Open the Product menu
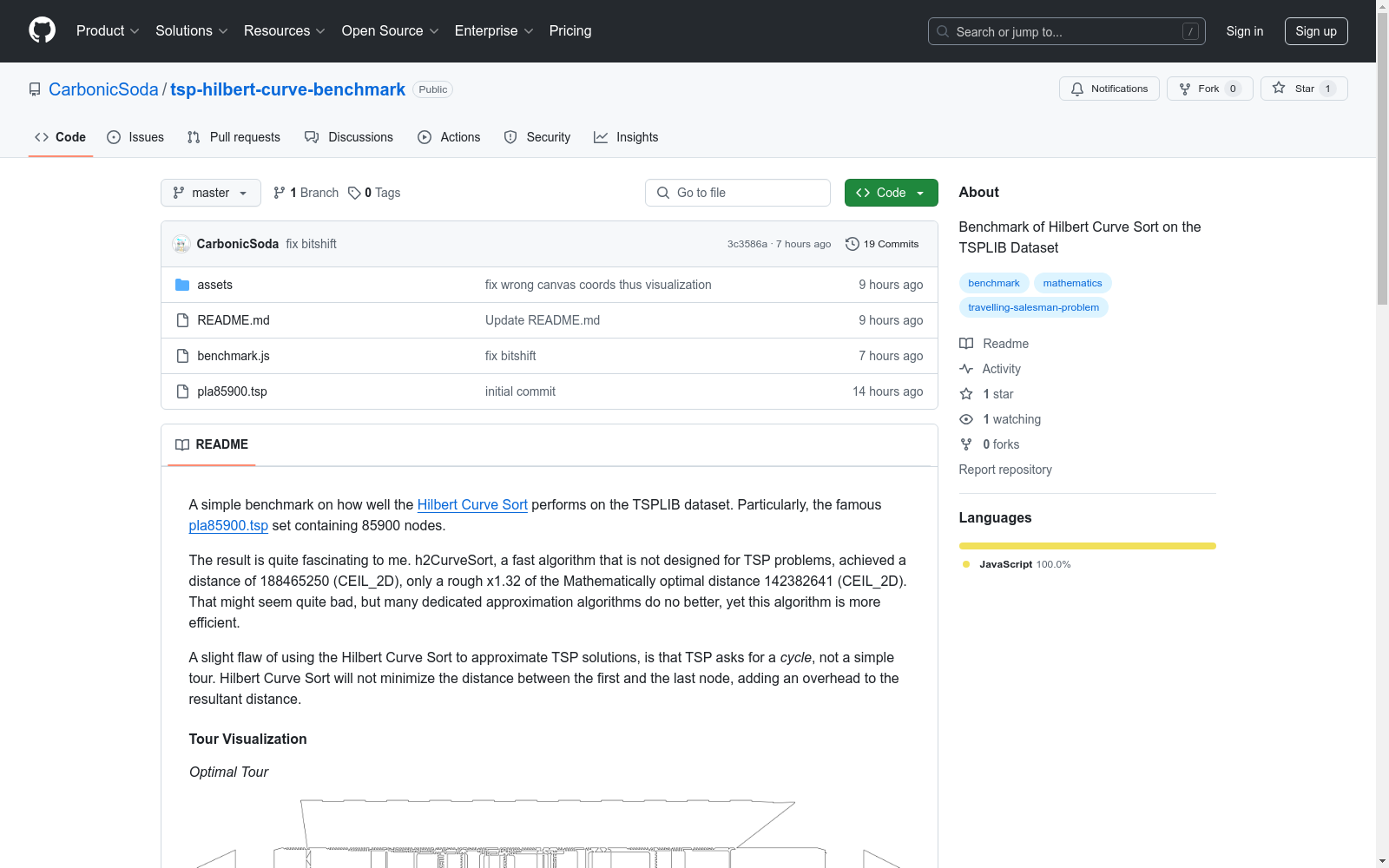1389x868 pixels. [108, 30]
